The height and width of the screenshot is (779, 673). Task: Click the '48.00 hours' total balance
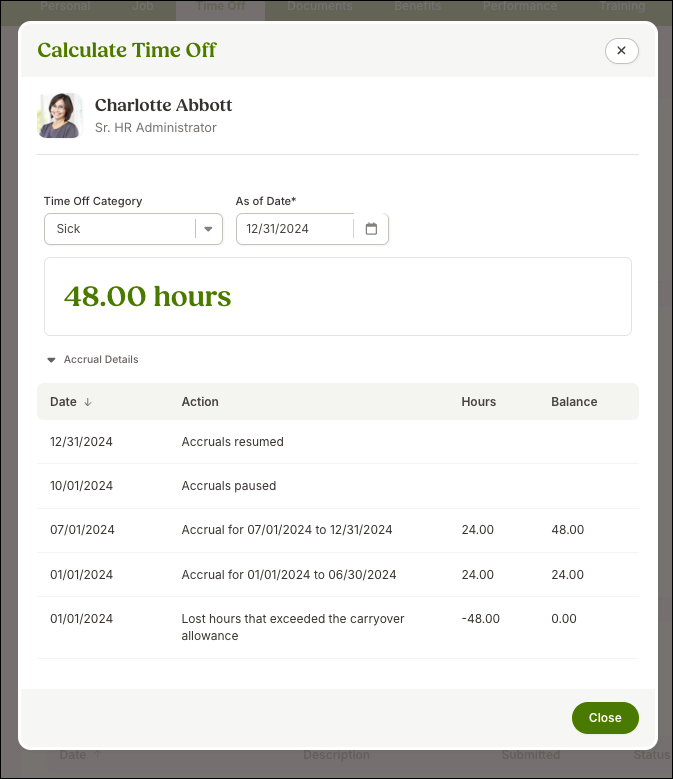[x=148, y=297]
